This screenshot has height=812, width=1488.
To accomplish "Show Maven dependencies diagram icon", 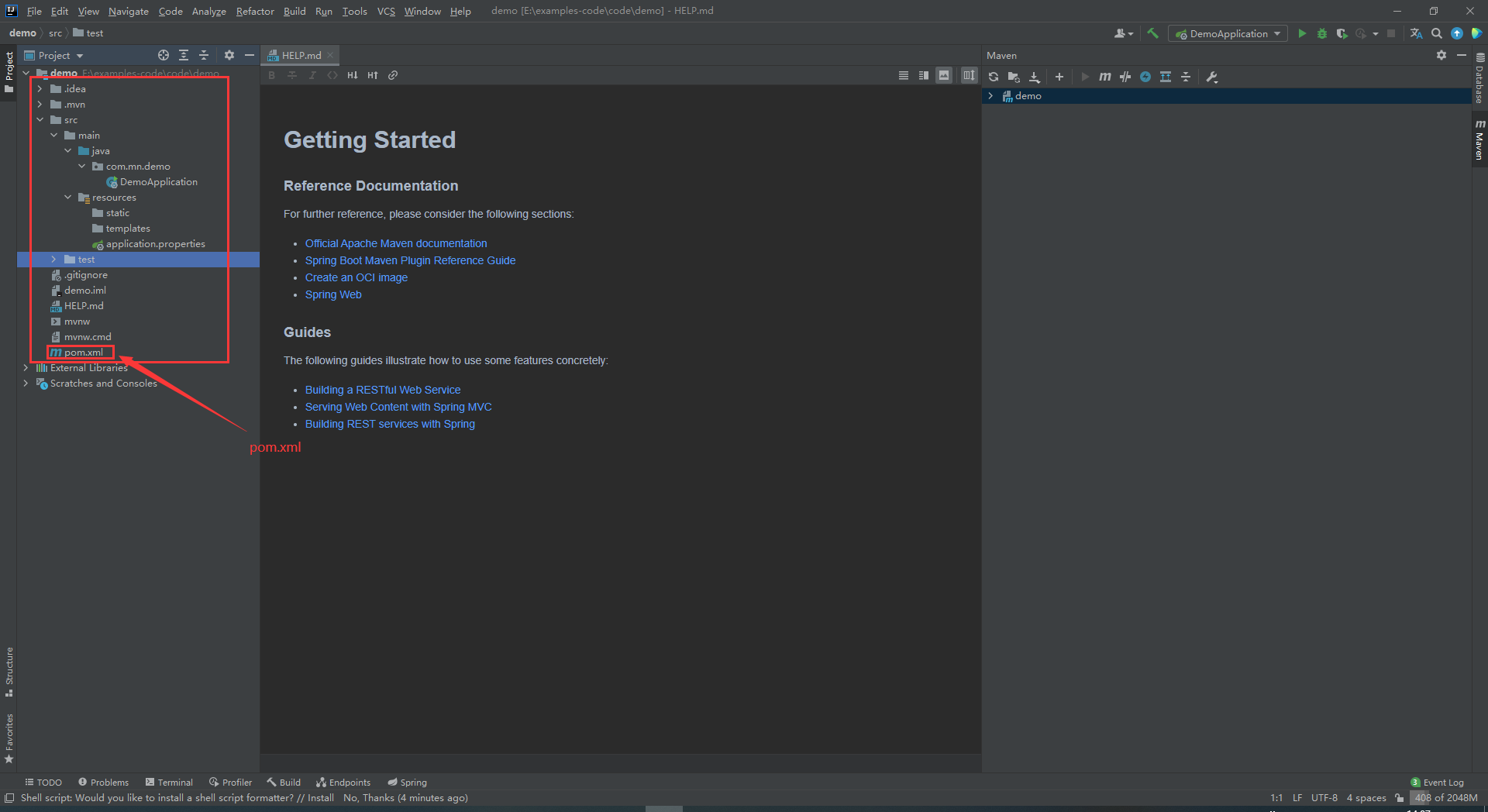I will coord(1166,77).
